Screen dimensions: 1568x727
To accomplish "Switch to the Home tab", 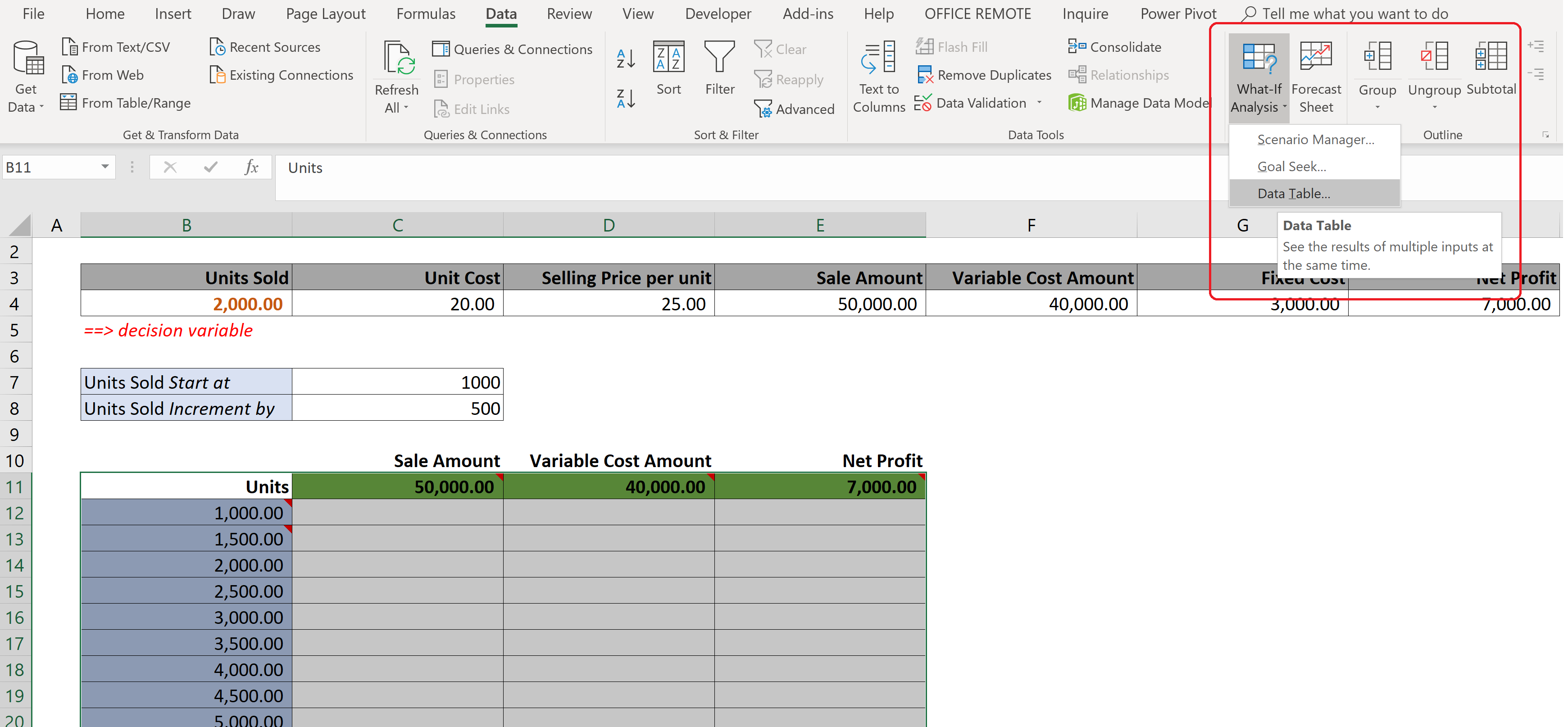I will coord(105,14).
